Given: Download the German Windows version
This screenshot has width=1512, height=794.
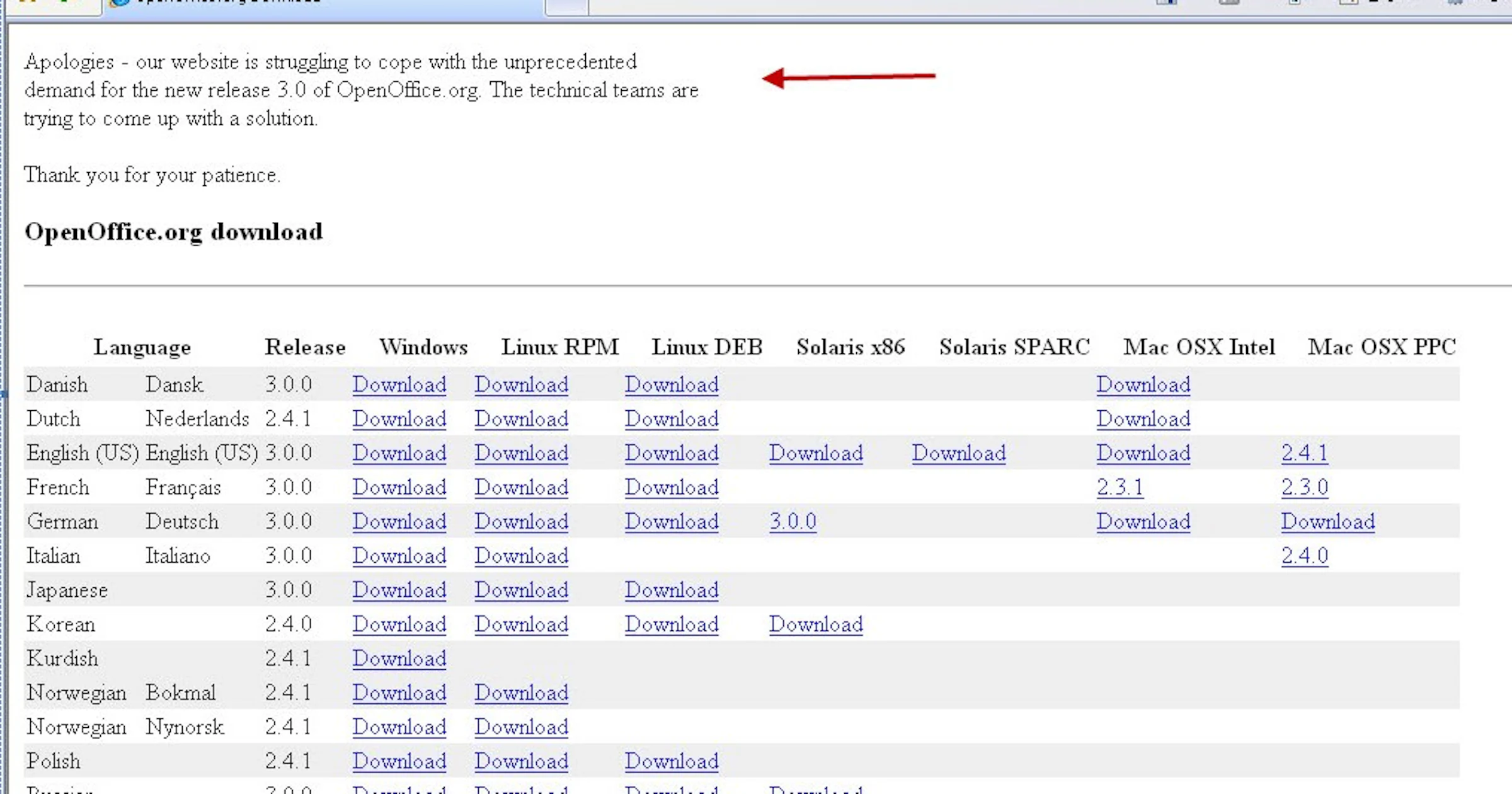Looking at the screenshot, I should [x=399, y=522].
